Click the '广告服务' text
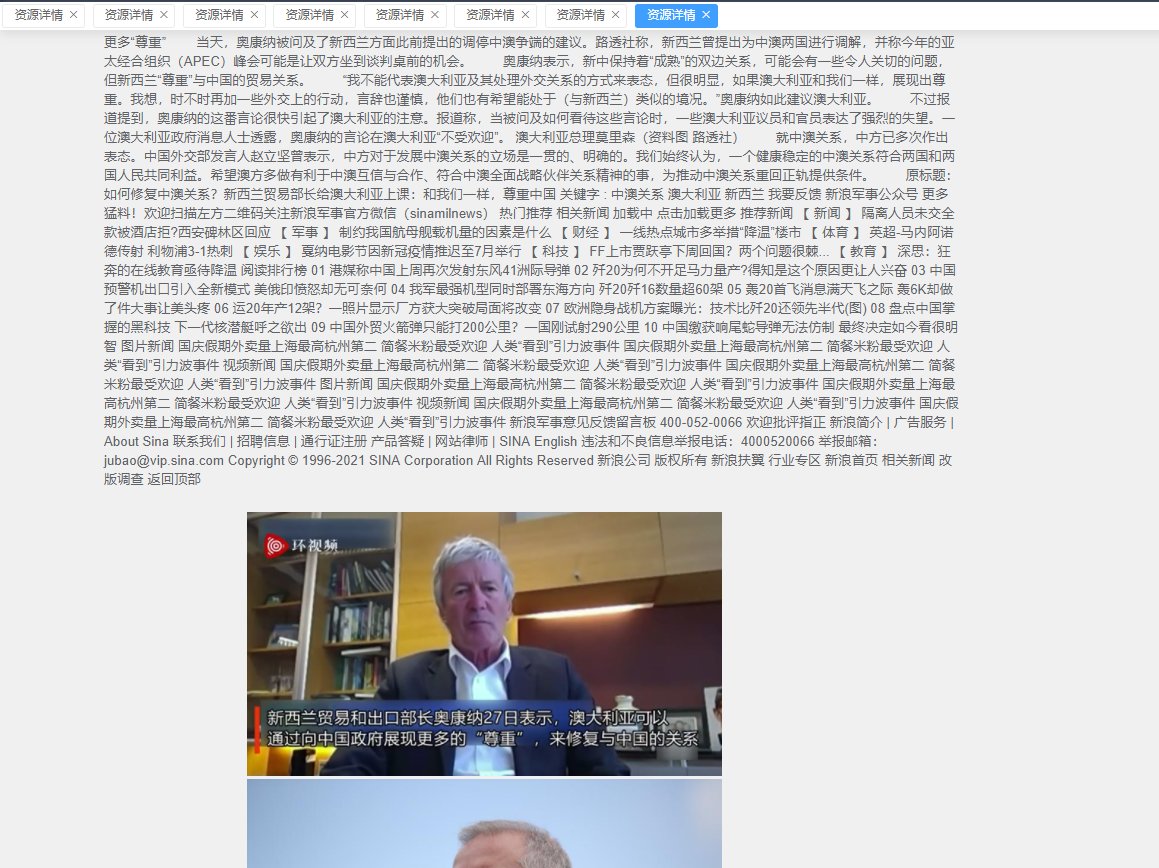This screenshot has height=868, width=1159. click(920, 422)
